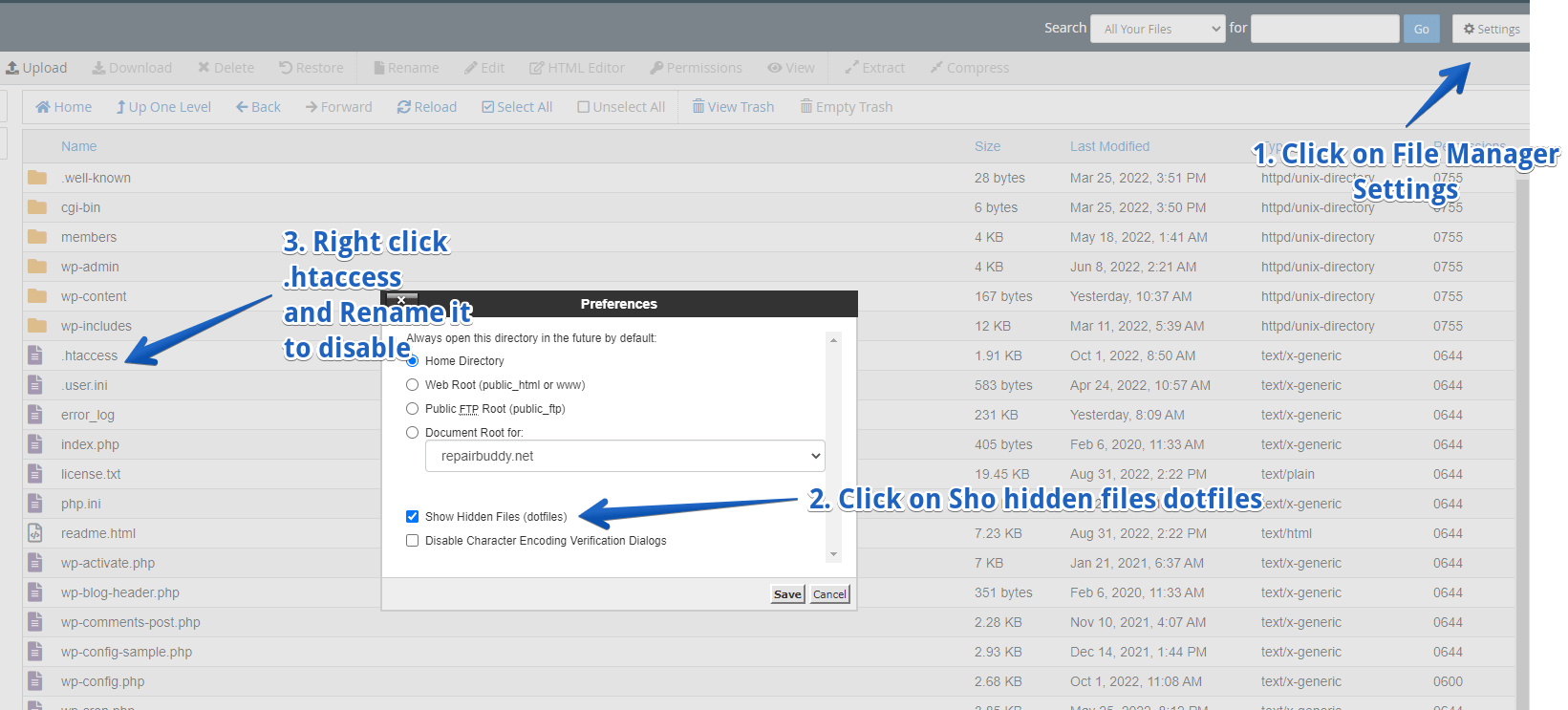Click Up One Level icon

coord(121,107)
